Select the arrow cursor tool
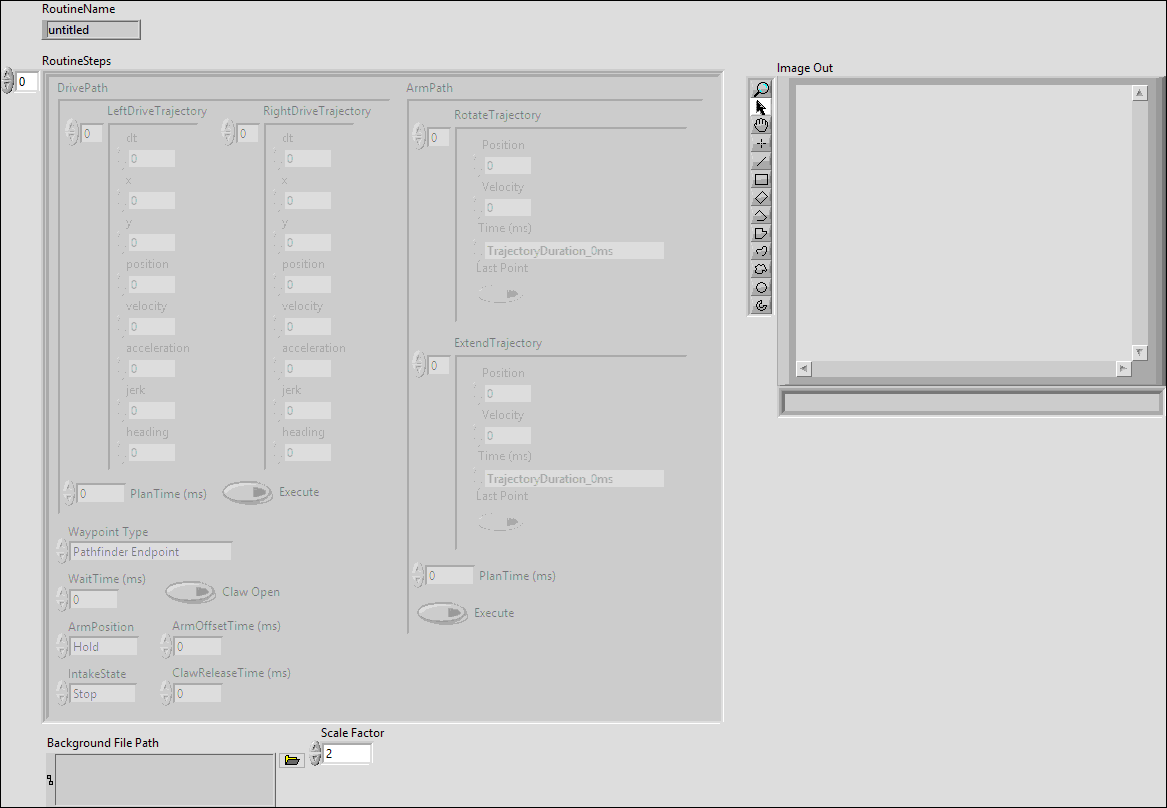1167x808 pixels. (x=761, y=107)
